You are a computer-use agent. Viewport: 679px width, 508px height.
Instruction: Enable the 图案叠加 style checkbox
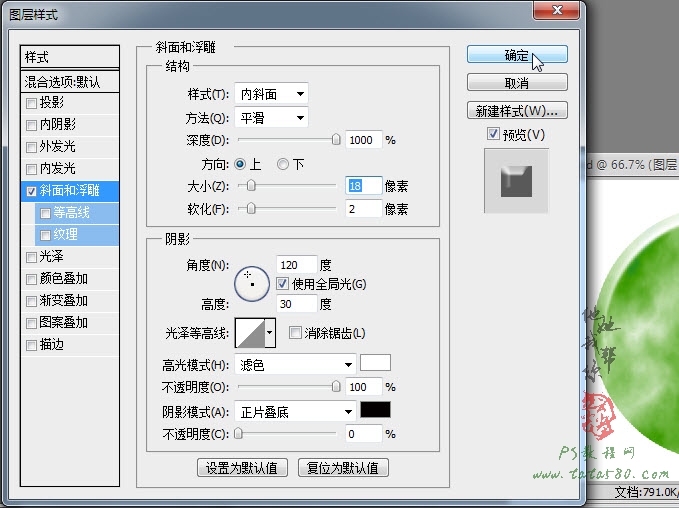(x=31, y=323)
